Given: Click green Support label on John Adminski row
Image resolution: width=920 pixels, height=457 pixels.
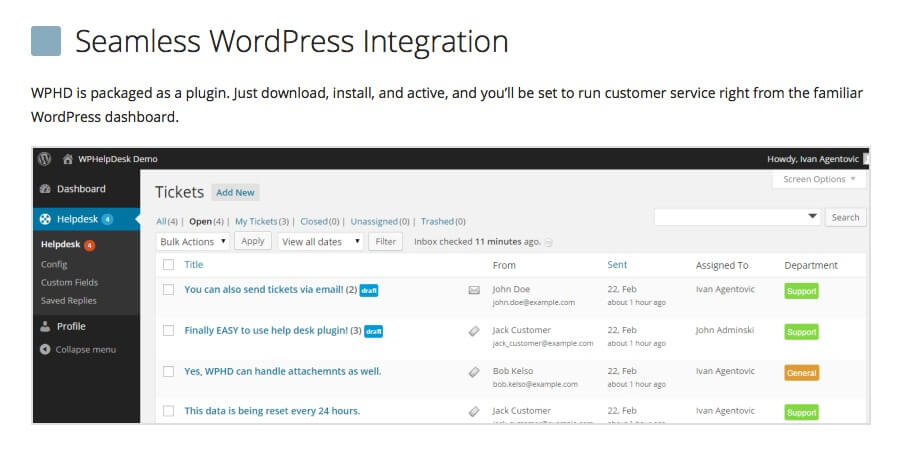Looking at the screenshot, I should [801, 332].
